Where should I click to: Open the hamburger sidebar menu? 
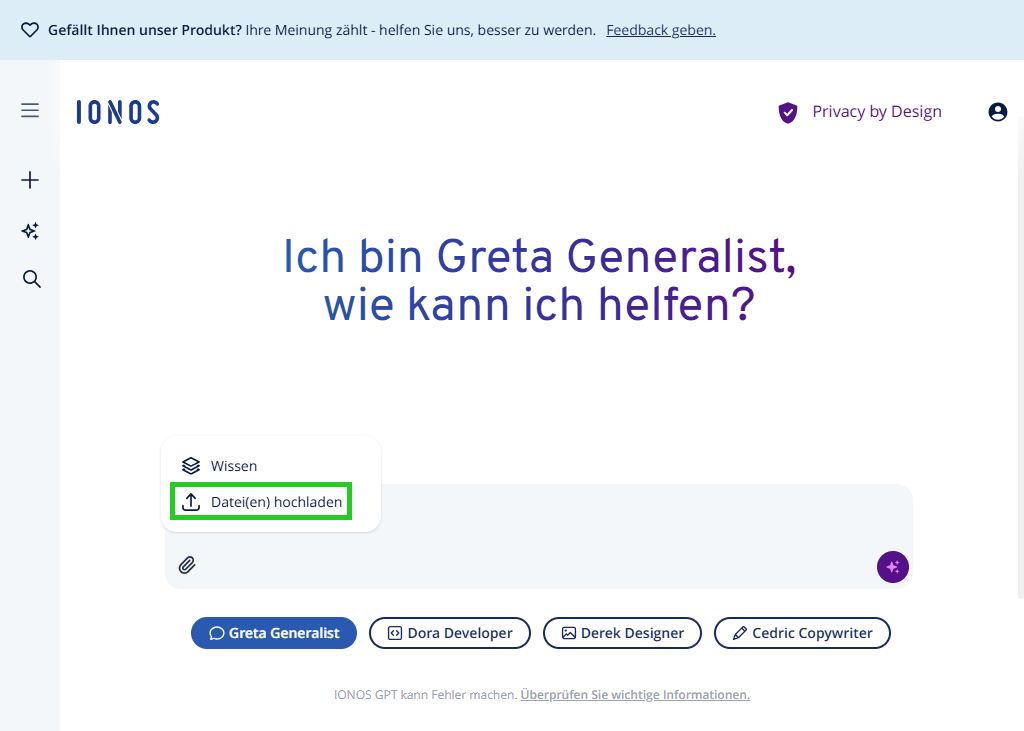pos(30,110)
